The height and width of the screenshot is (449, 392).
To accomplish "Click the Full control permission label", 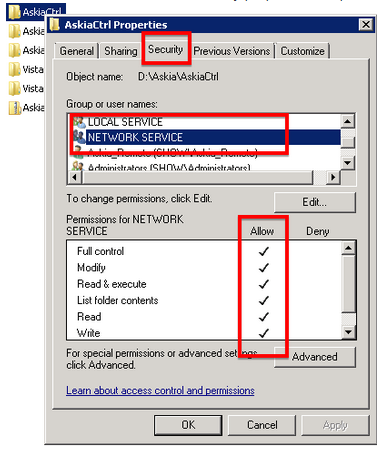I will click(100, 251).
